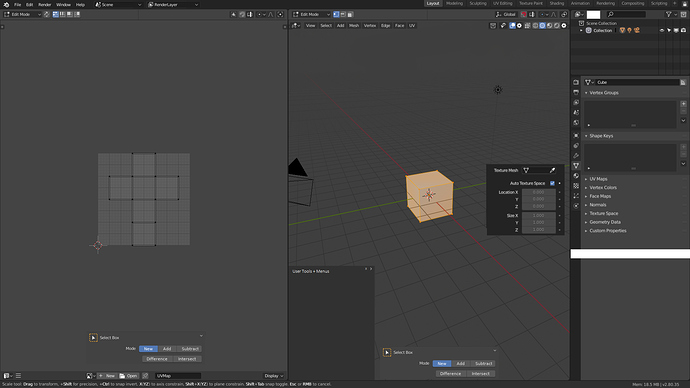690x388 pixels.
Task: Switch to rendered viewport shading
Action: [556, 26]
